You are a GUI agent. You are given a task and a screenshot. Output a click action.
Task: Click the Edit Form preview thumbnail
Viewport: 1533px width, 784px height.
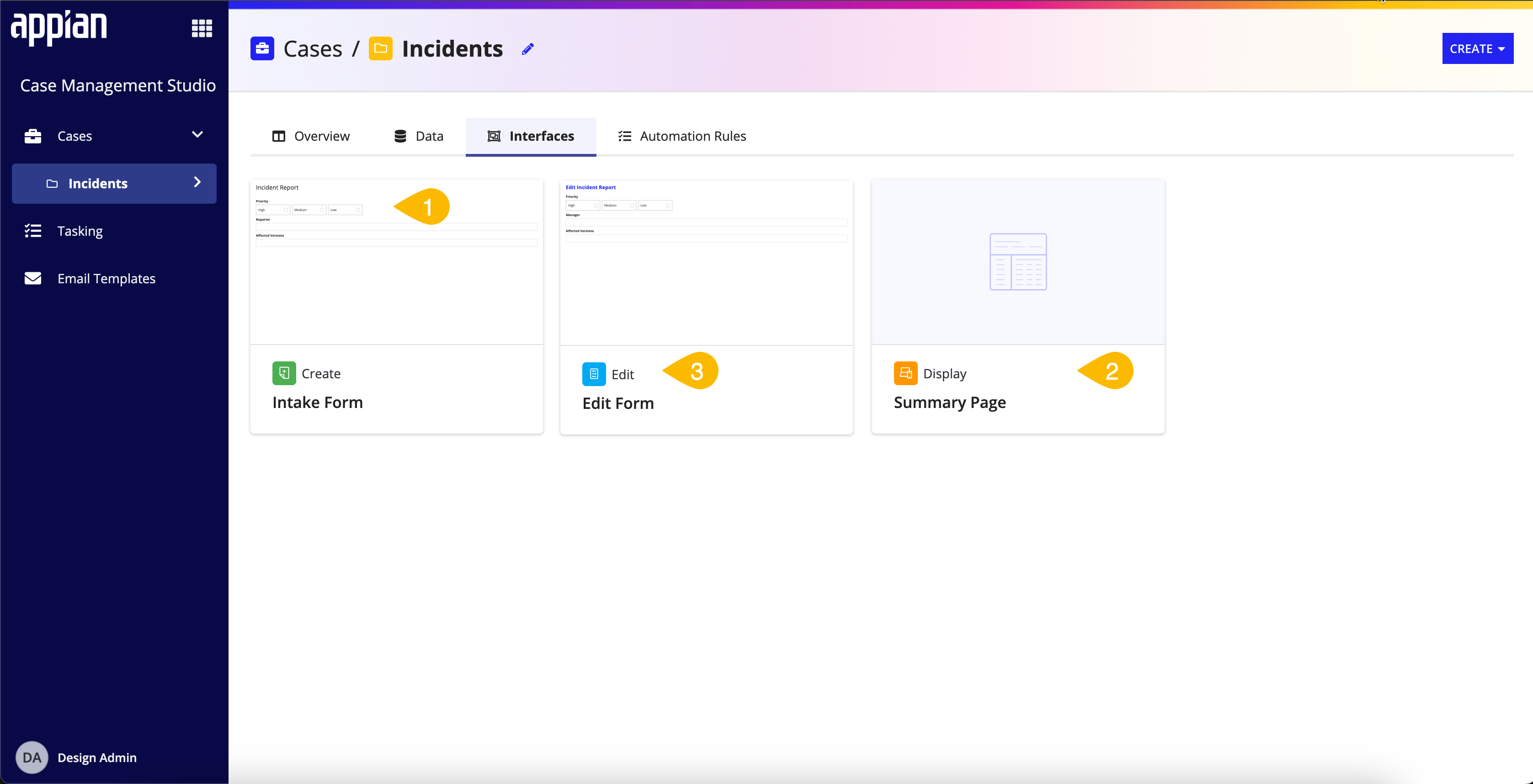click(x=706, y=262)
